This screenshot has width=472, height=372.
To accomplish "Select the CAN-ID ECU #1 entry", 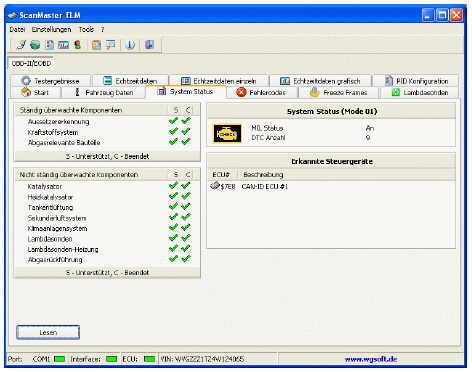I will 265,187.
